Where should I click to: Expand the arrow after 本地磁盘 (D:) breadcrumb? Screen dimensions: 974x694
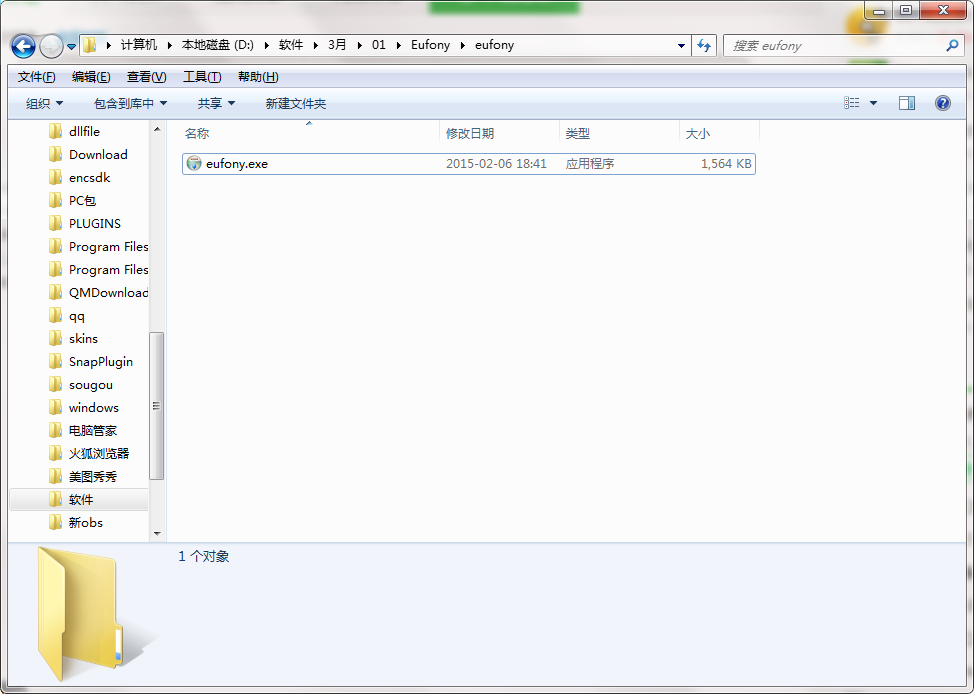point(267,45)
